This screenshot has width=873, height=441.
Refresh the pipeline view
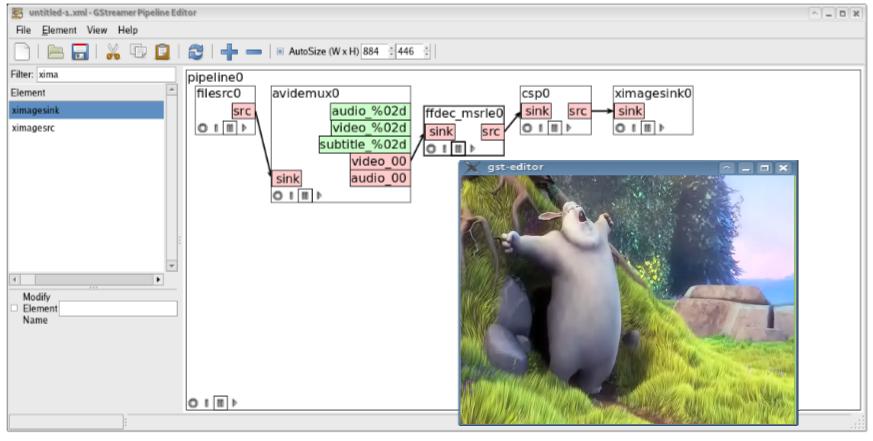(x=195, y=52)
